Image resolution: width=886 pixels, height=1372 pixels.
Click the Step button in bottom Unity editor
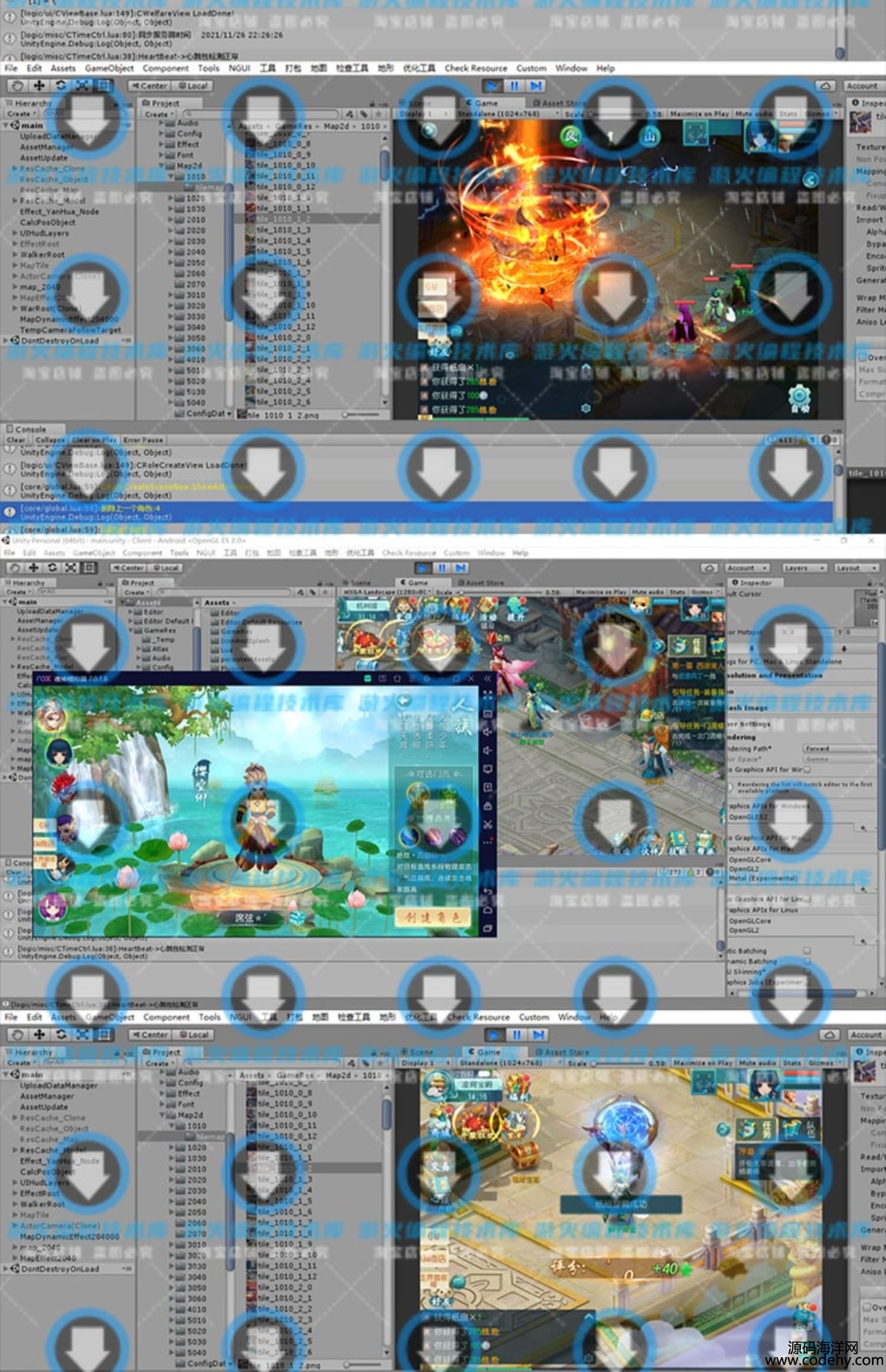pyautogui.click(x=538, y=1035)
